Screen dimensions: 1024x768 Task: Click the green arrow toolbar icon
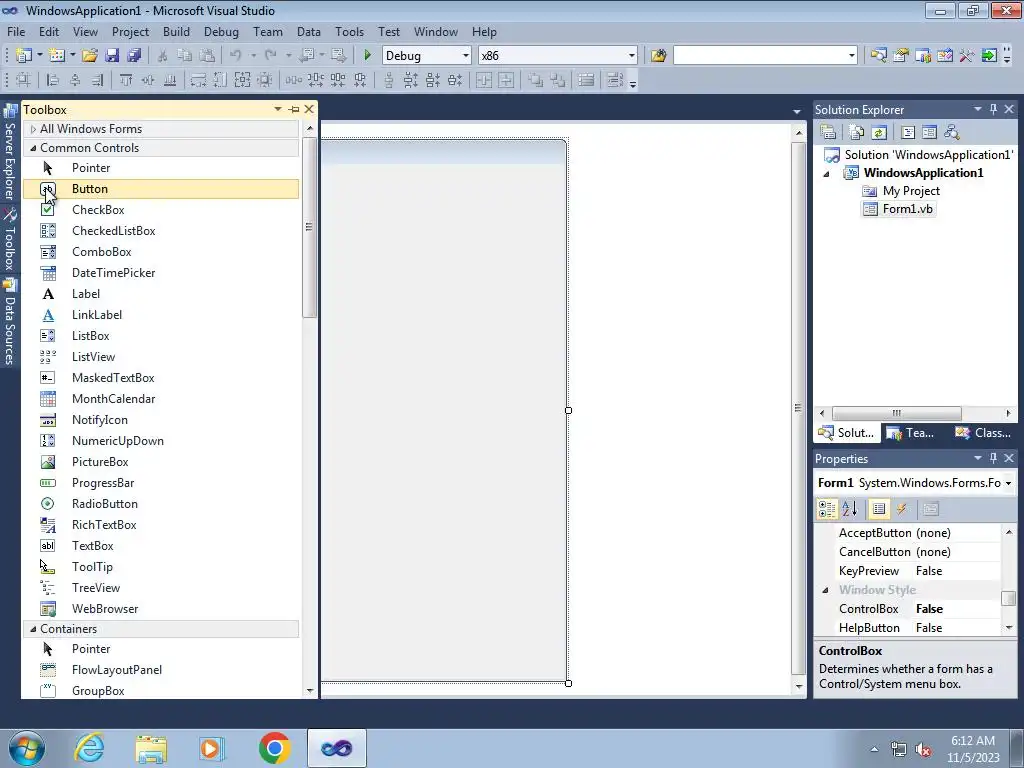click(x=989, y=56)
